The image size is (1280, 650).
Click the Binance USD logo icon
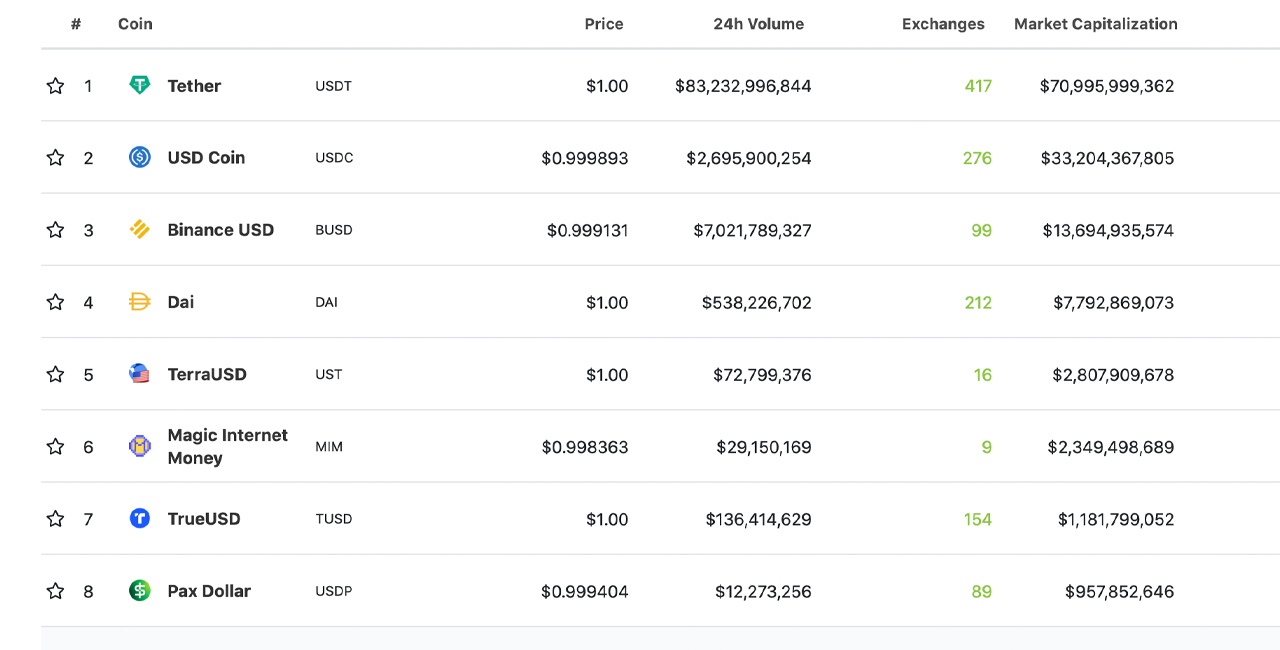[x=140, y=230]
